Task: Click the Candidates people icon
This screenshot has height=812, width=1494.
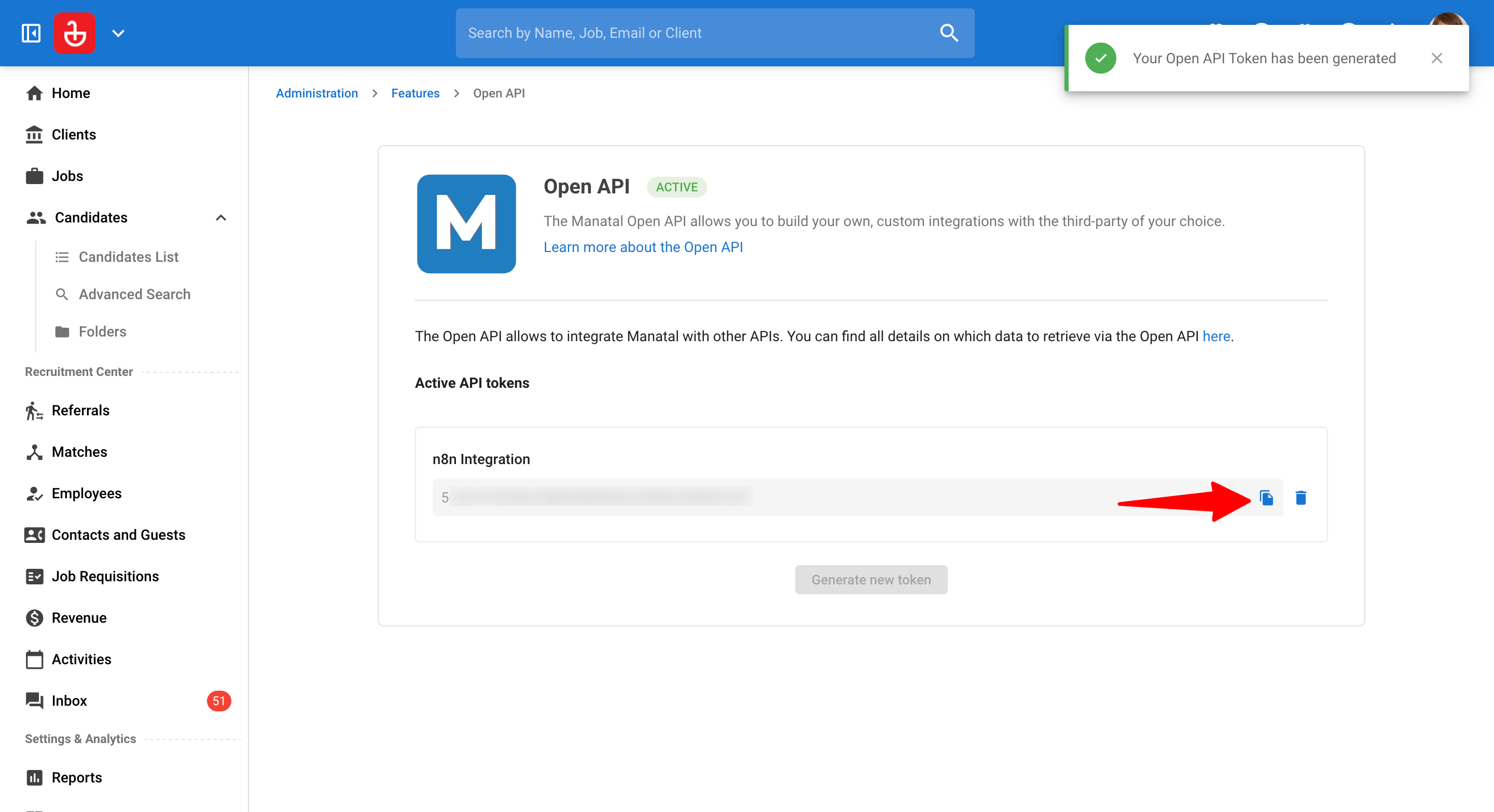Action: point(36,218)
